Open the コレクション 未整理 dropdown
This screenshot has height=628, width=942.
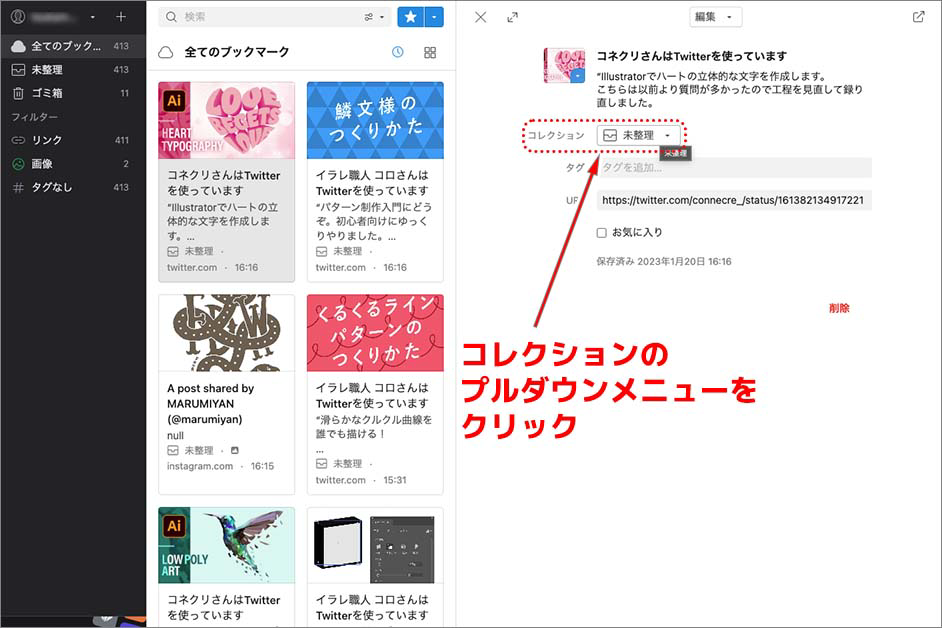coord(639,135)
